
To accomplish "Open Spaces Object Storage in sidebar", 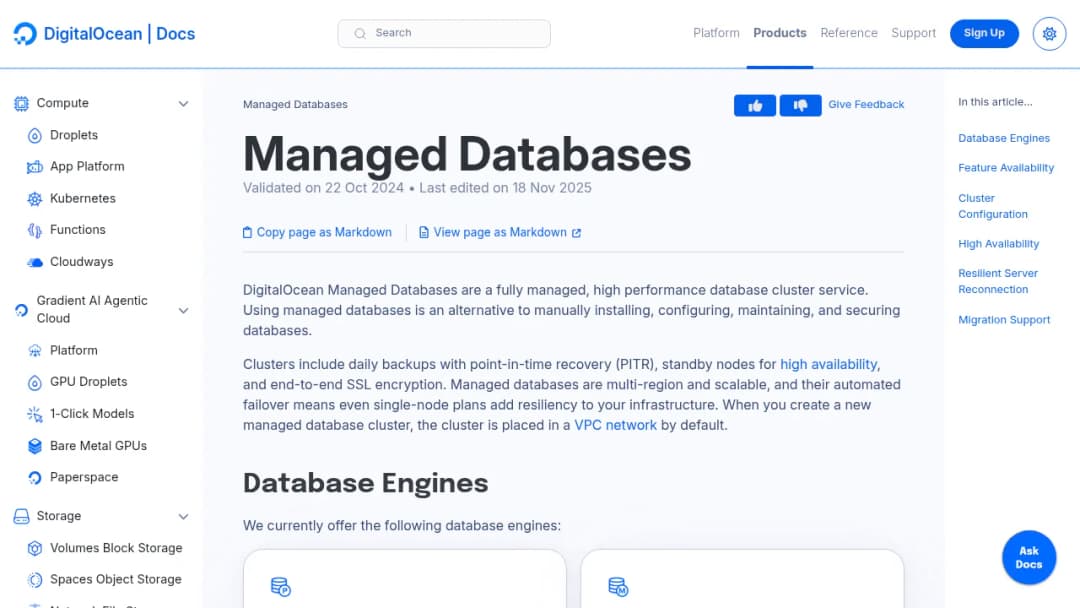I will [115, 580].
